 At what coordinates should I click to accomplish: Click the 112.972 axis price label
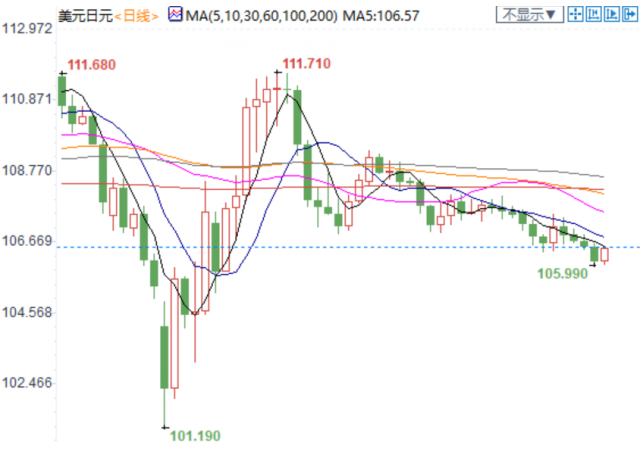tap(27, 29)
